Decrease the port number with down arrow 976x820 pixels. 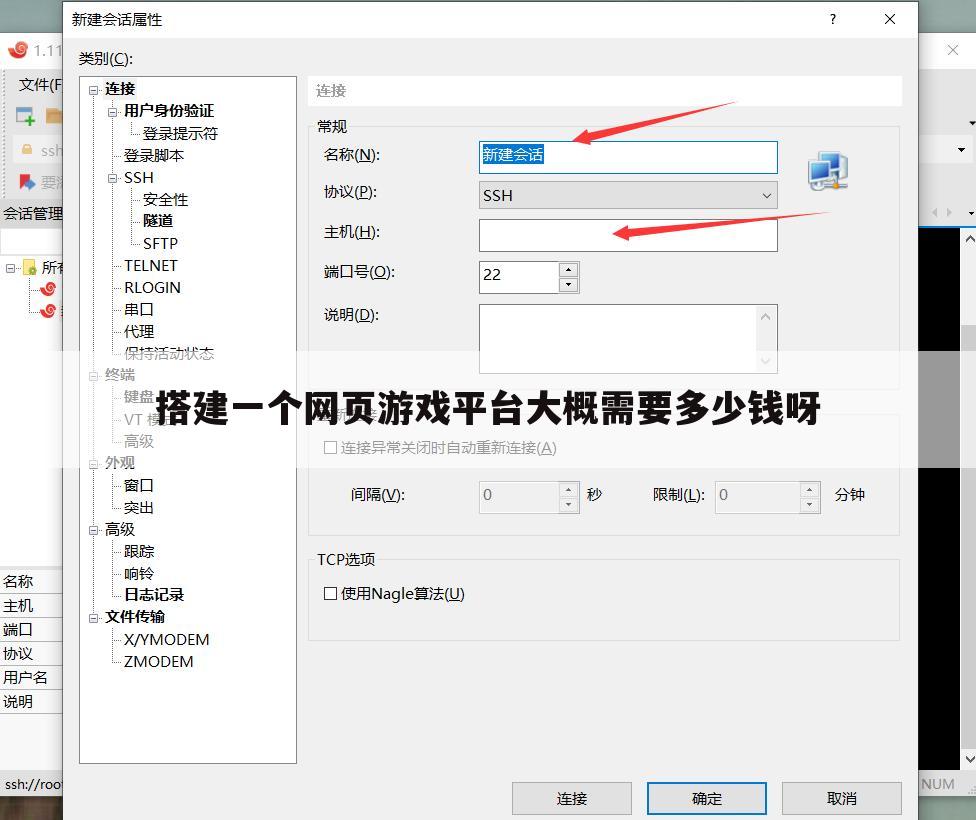point(568,285)
